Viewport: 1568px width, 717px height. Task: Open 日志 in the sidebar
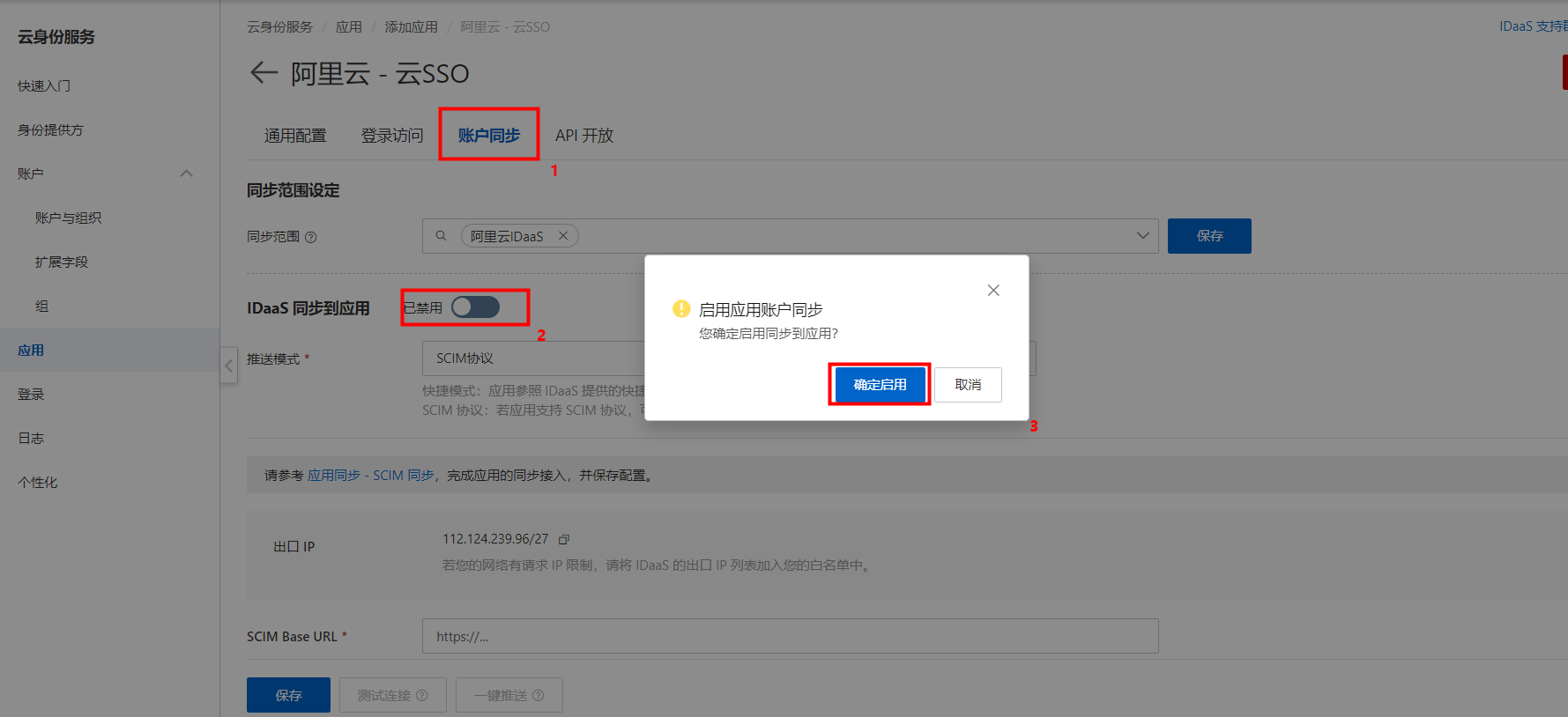[31, 438]
